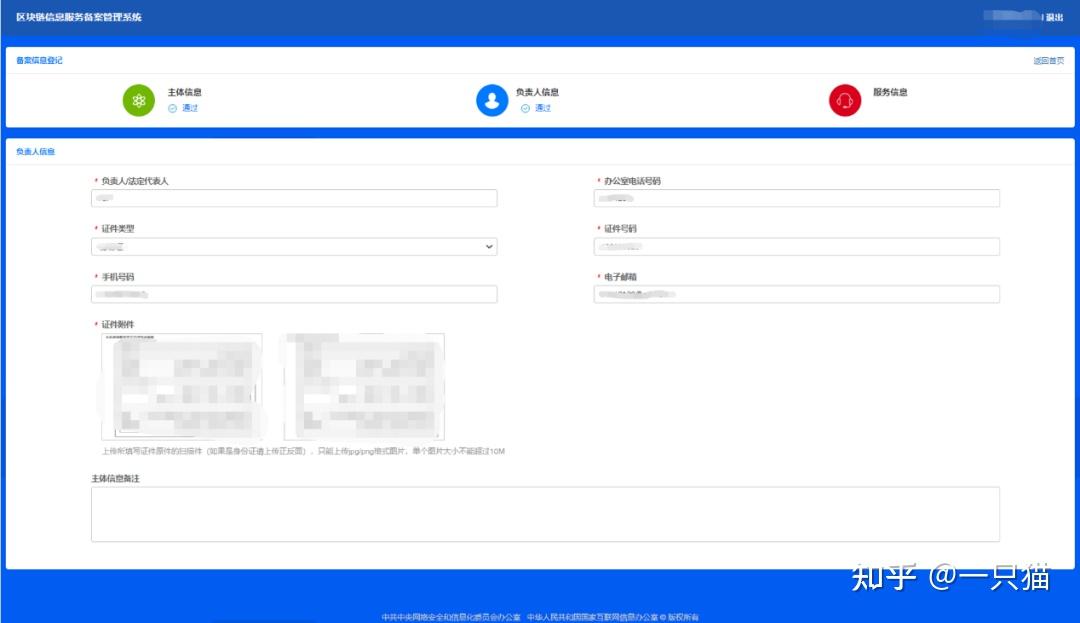Click the 主体信息备注 text area
This screenshot has width=1080, height=623.
pyautogui.click(x=545, y=514)
